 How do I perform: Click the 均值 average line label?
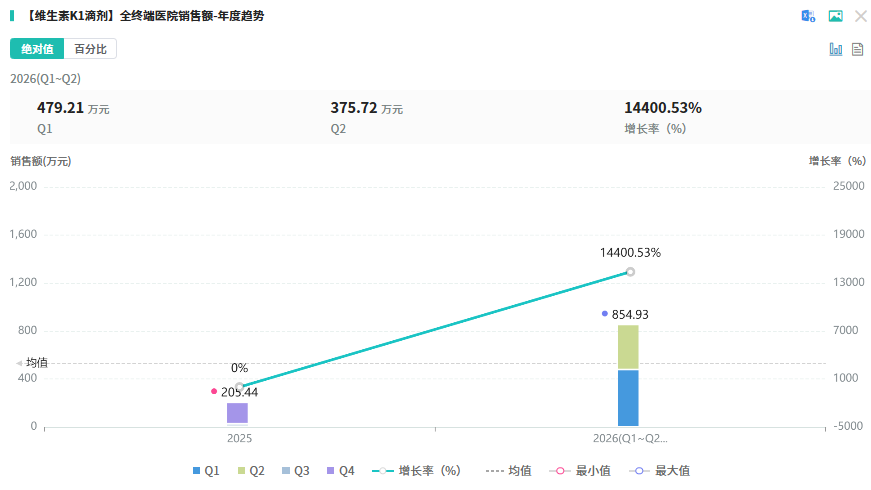coord(37,363)
